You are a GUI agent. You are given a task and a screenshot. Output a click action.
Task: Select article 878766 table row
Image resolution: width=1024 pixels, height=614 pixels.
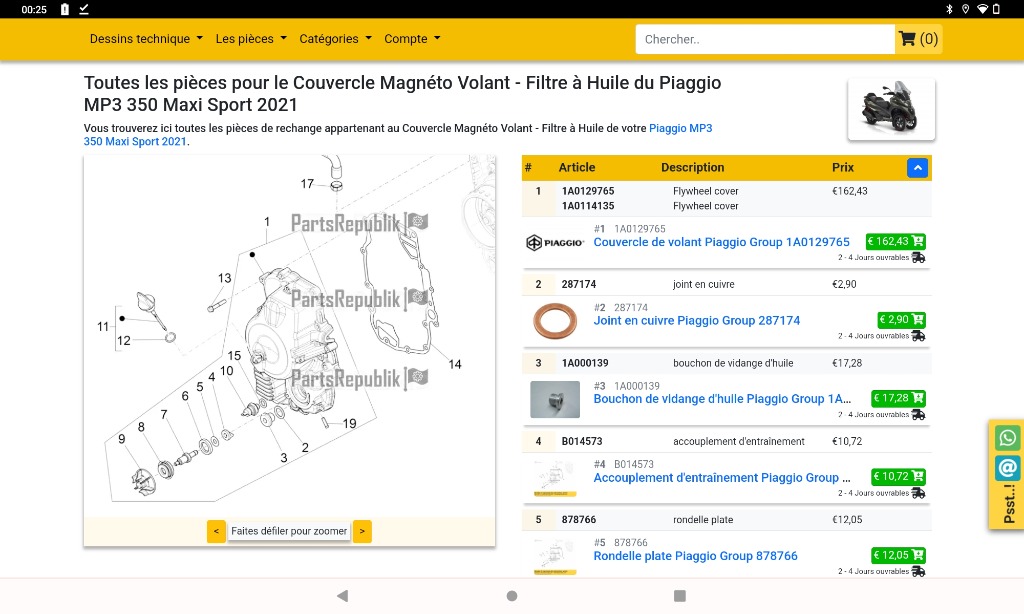click(x=726, y=519)
